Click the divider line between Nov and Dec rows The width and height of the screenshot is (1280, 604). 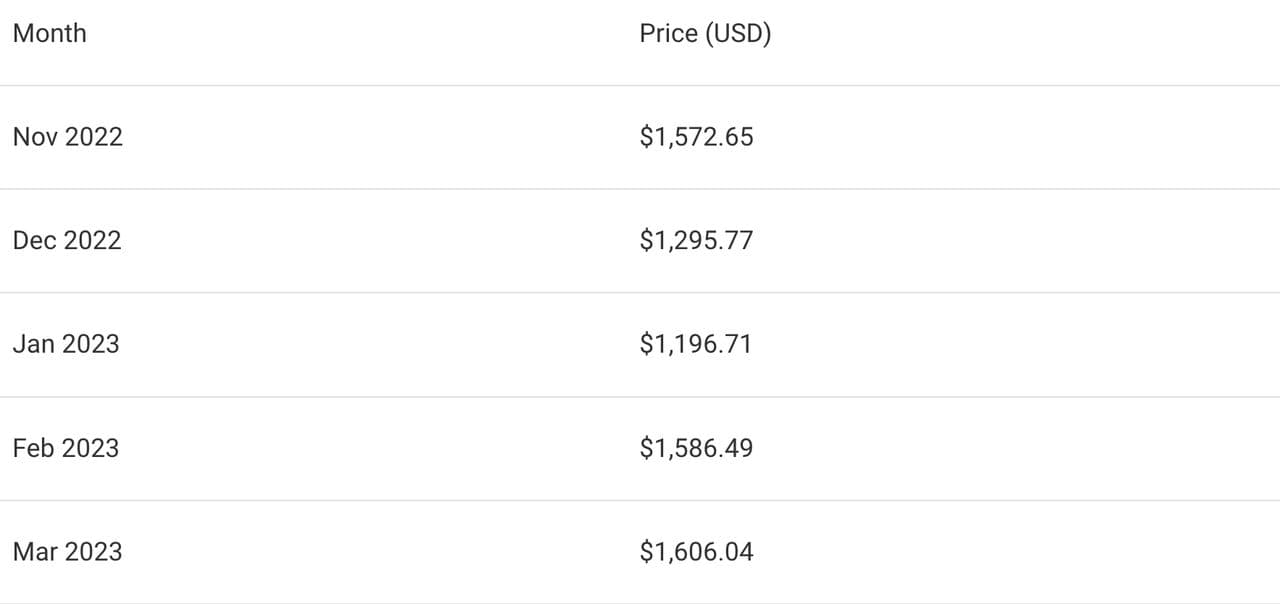click(640, 189)
